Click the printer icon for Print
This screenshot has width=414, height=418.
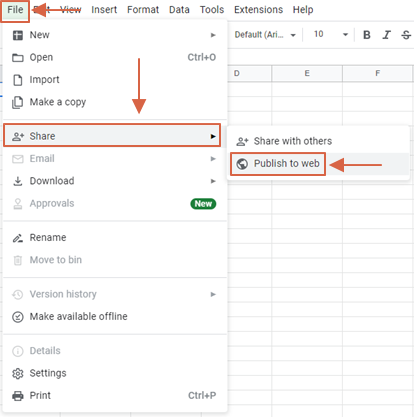18,396
